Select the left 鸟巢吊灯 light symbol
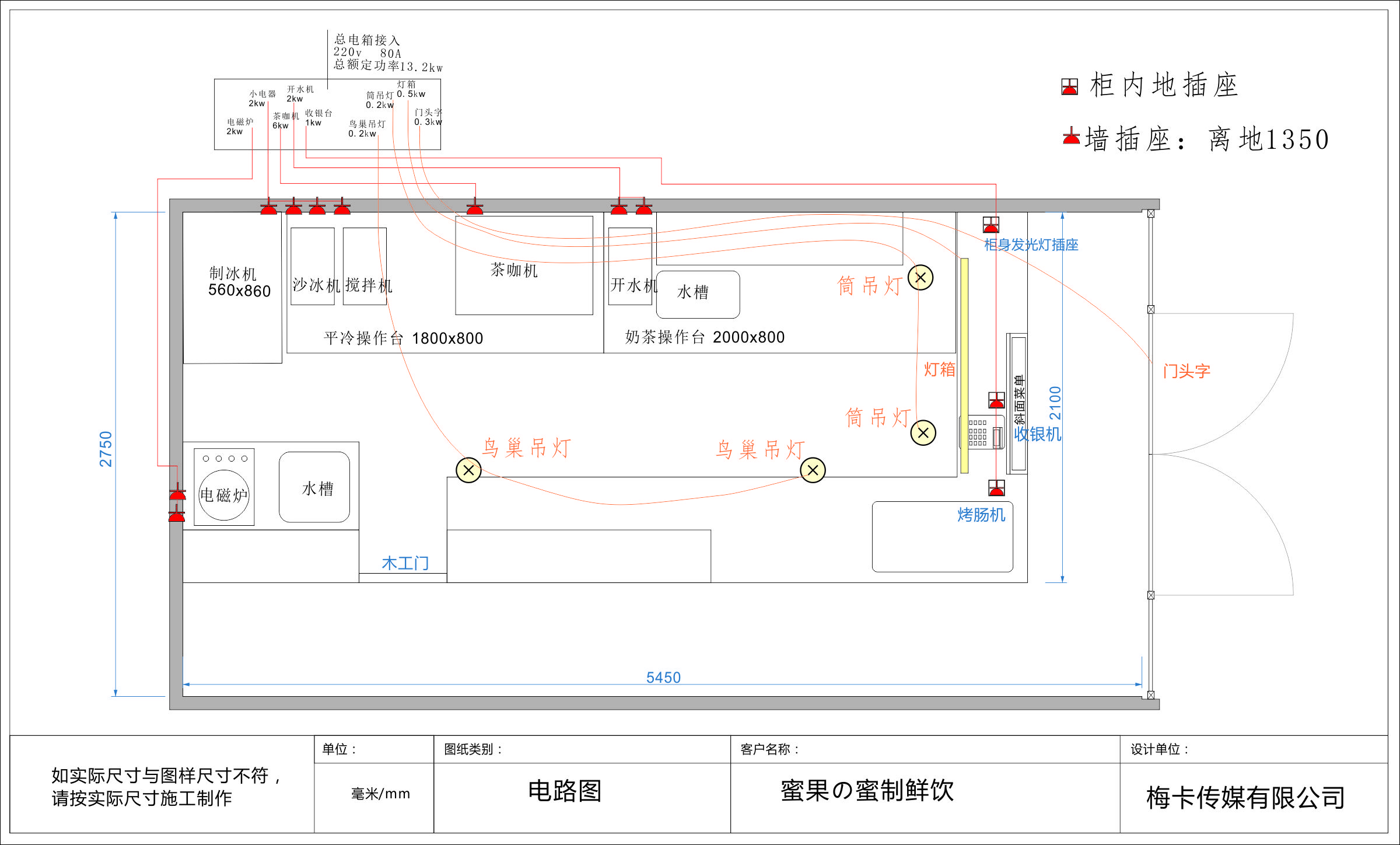The width and height of the screenshot is (1400, 845). click(x=468, y=470)
